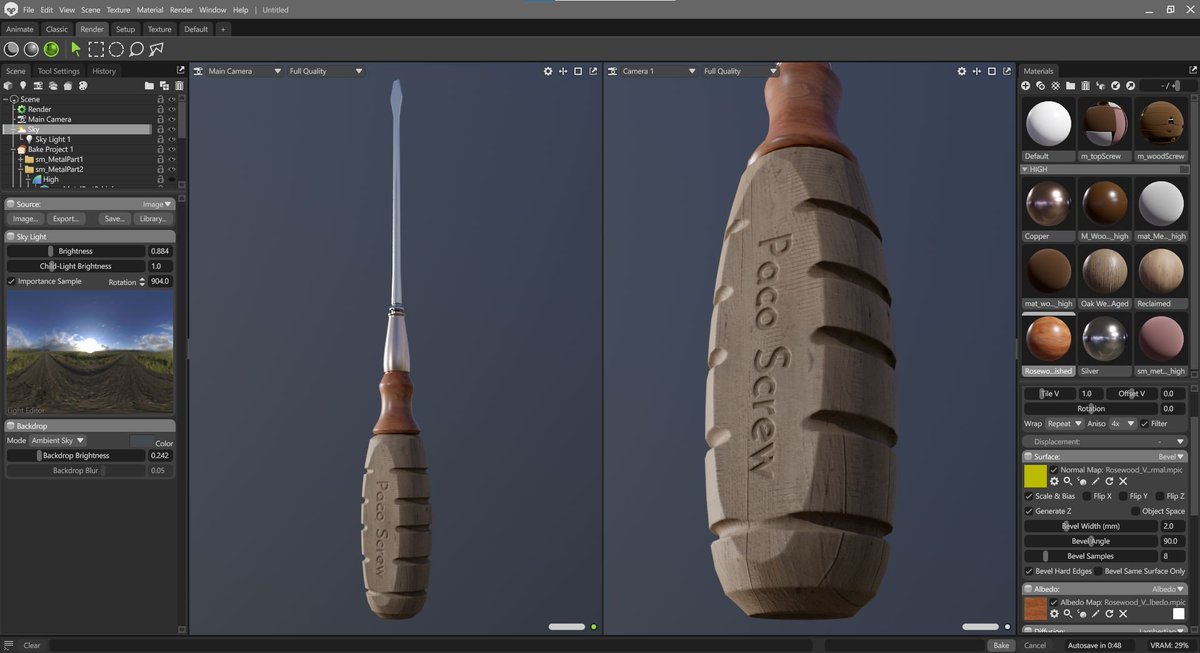Open the History tab
Screen dimensions: 1200x653
point(104,71)
